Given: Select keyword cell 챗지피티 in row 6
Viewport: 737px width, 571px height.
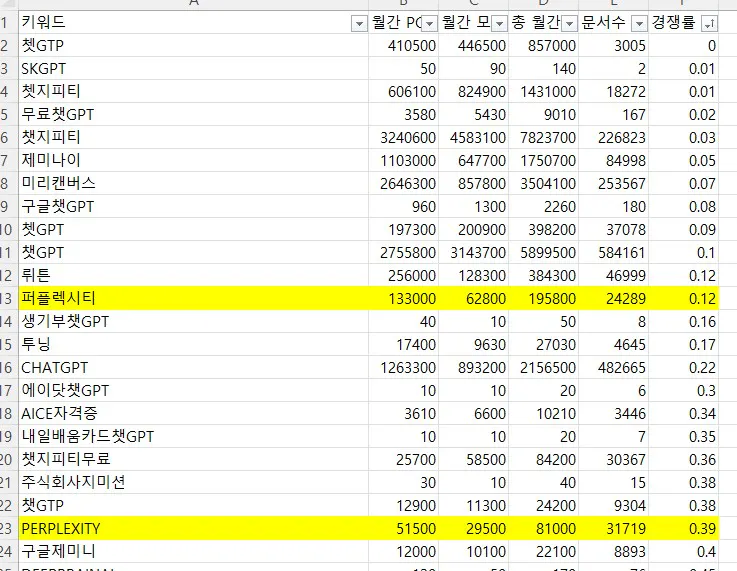Looking at the screenshot, I should pyautogui.click(x=193, y=138).
